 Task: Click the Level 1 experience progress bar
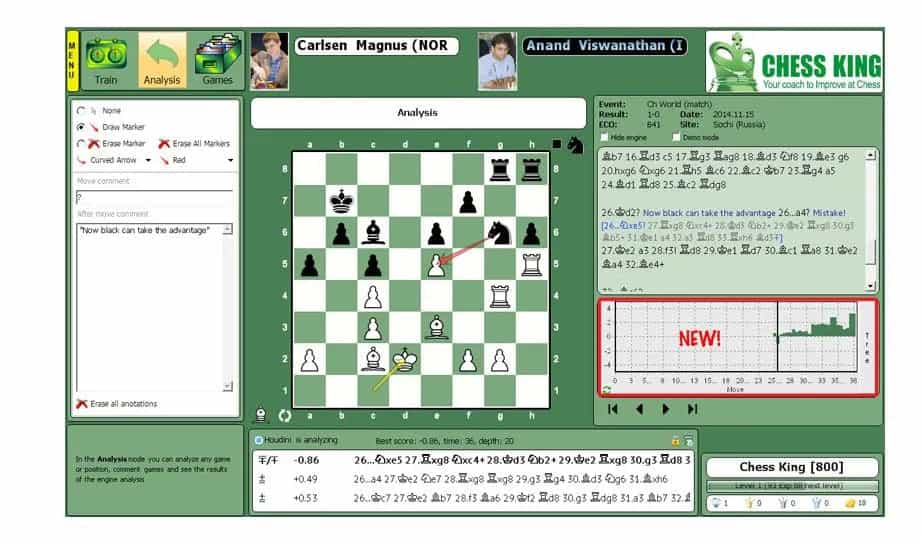[x=792, y=486]
